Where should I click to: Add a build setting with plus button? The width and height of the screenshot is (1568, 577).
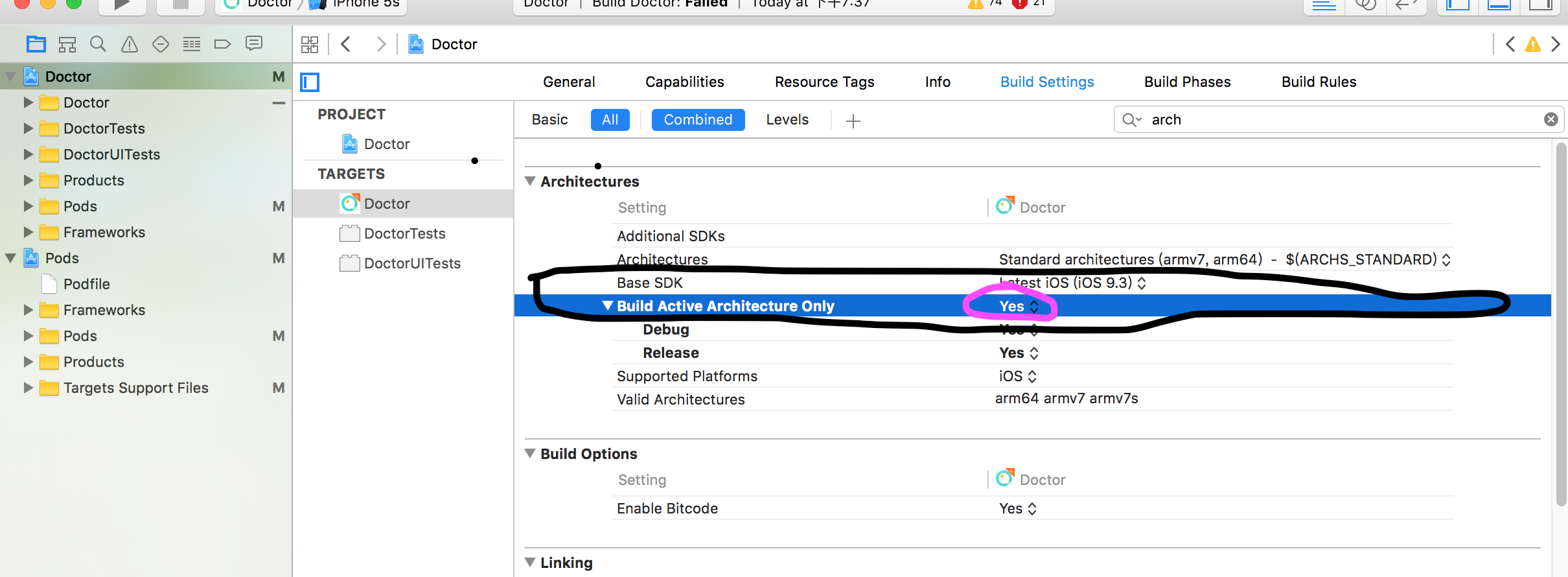tap(853, 121)
